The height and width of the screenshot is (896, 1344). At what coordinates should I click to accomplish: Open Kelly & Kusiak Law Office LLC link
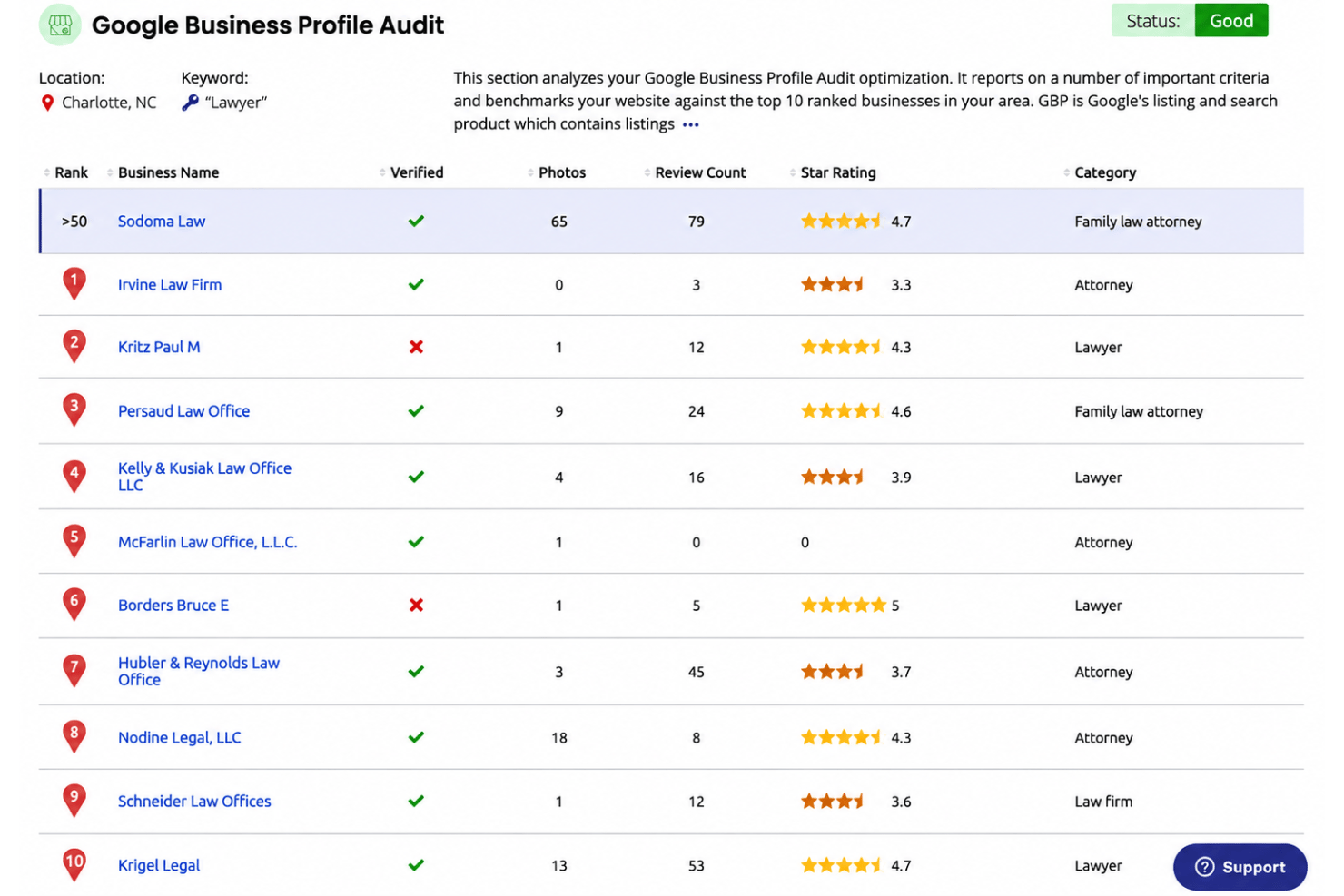pos(204,476)
